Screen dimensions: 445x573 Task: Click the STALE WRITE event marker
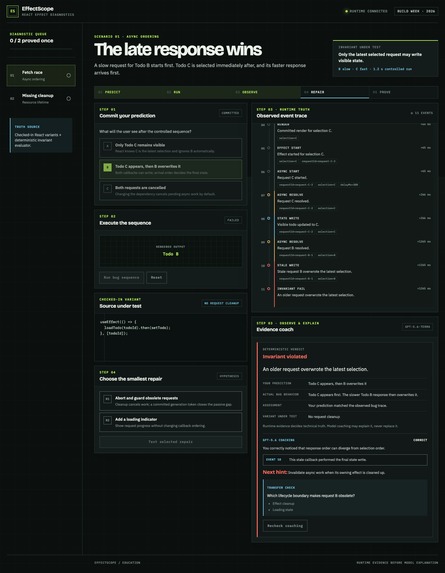[x=269, y=265]
